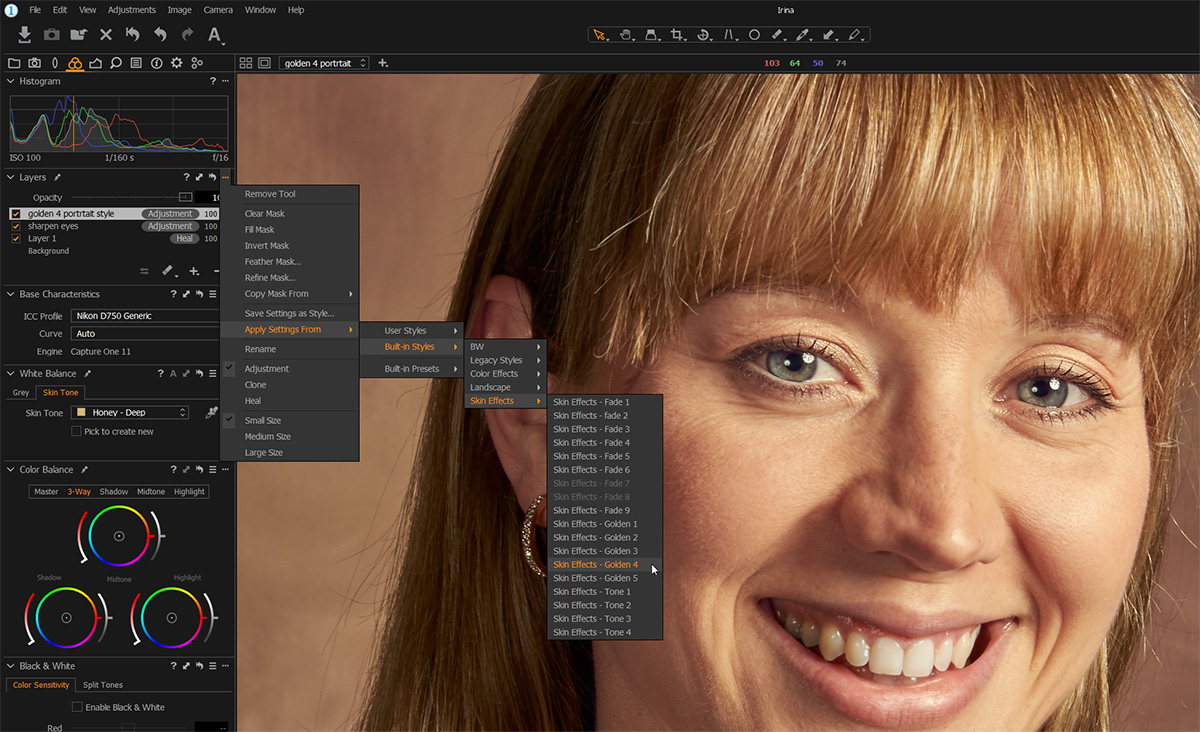
Task: Open the Adjustments menu in menu bar
Action: (x=131, y=10)
